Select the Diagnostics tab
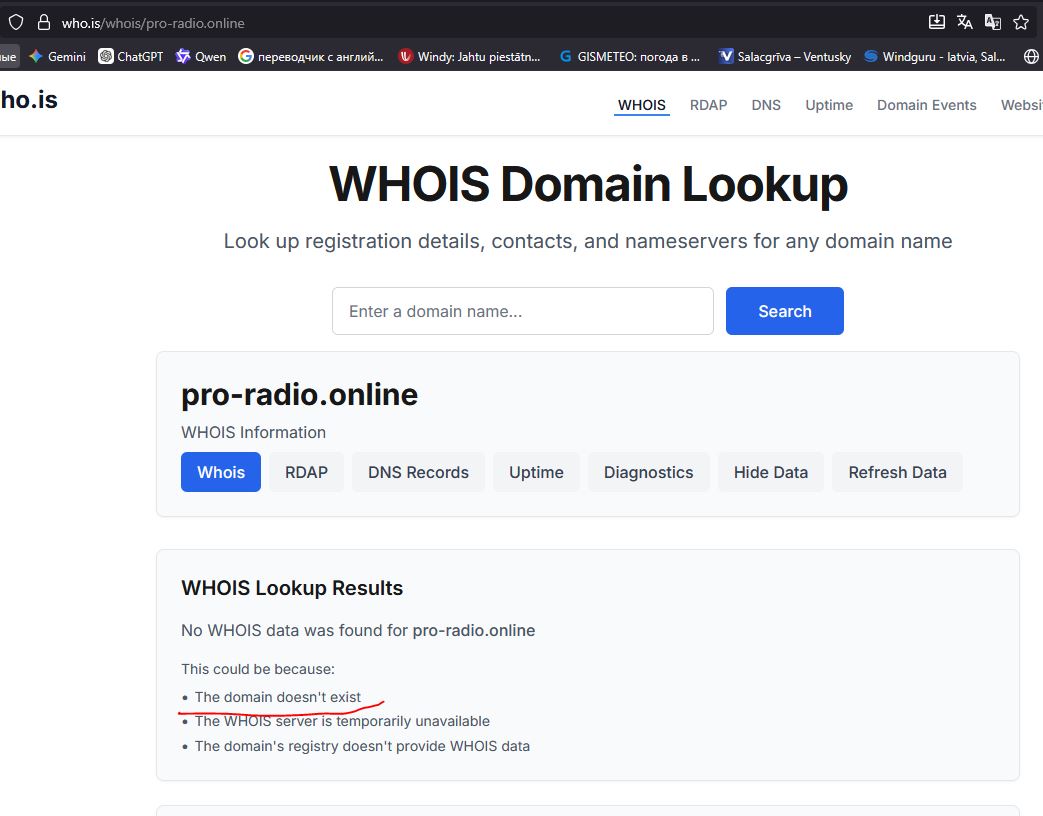The image size is (1043, 816). click(x=648, y=472)
